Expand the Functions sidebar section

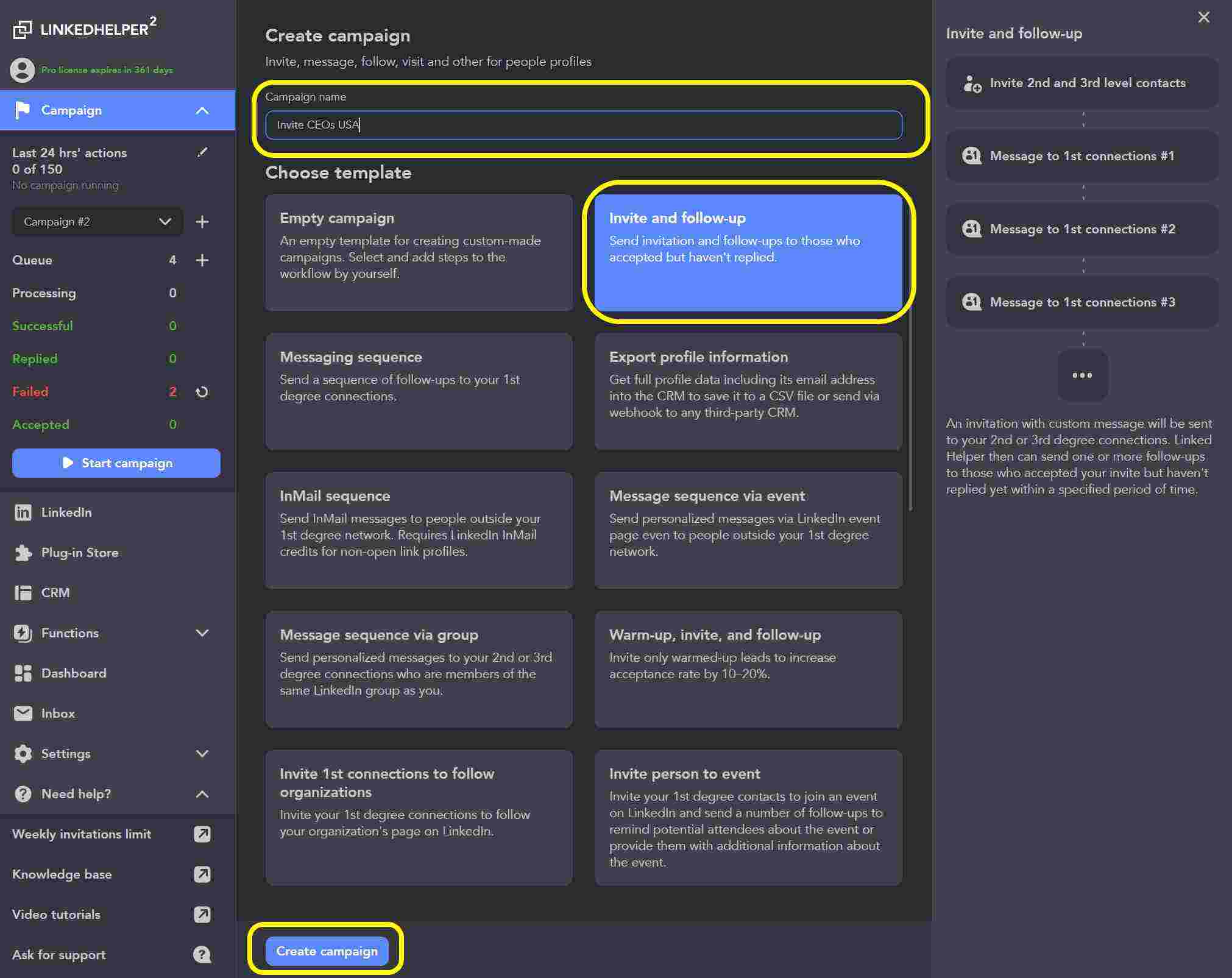click(x=202, y=633)
